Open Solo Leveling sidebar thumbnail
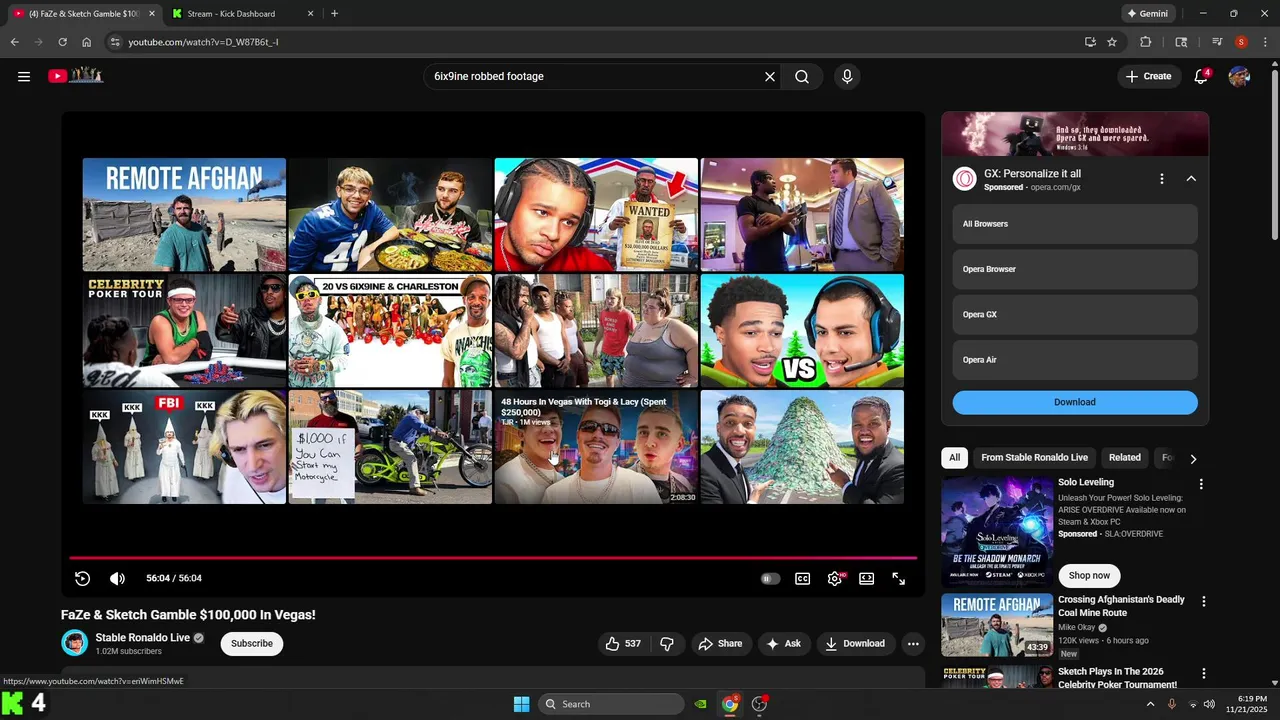The image size is (1280, 720). coord(997,531)
